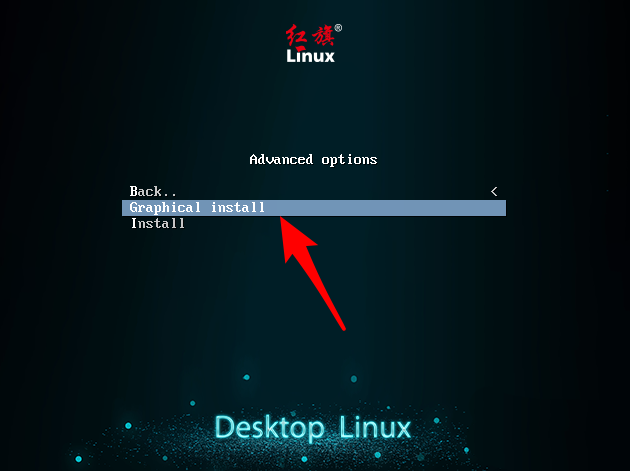Select the plain Install boot option

[x=158, y=223]
